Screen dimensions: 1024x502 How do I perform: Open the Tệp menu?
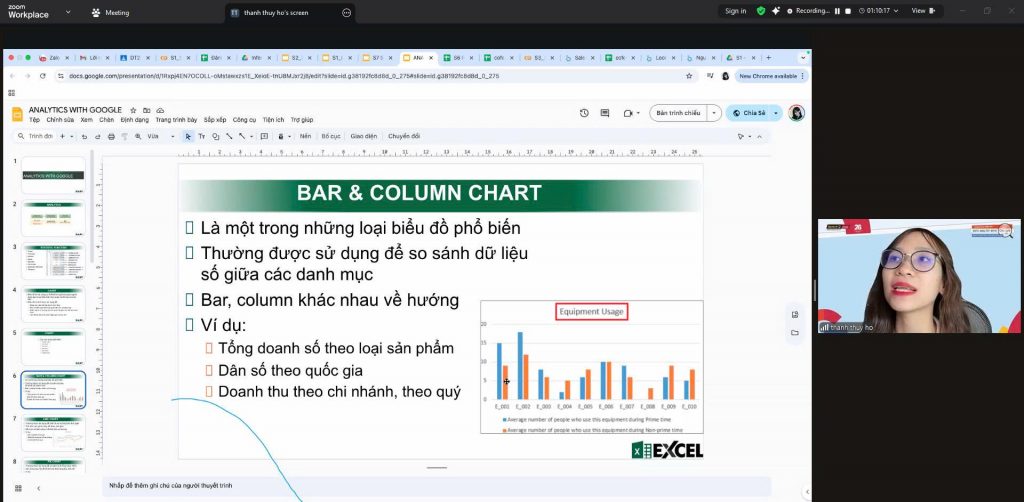coord(34,120)
